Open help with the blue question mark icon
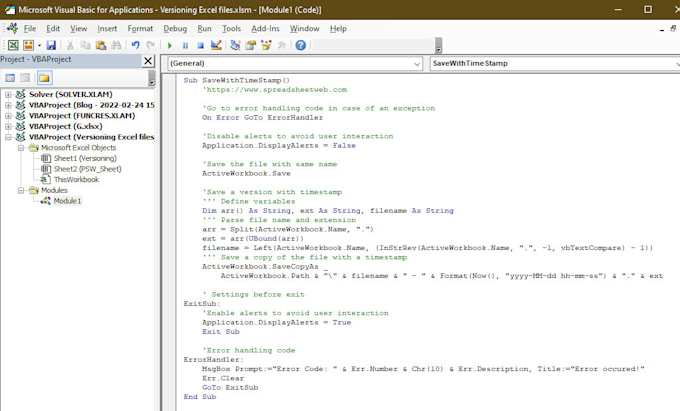The image size is (680, 411). pos(300,45)
